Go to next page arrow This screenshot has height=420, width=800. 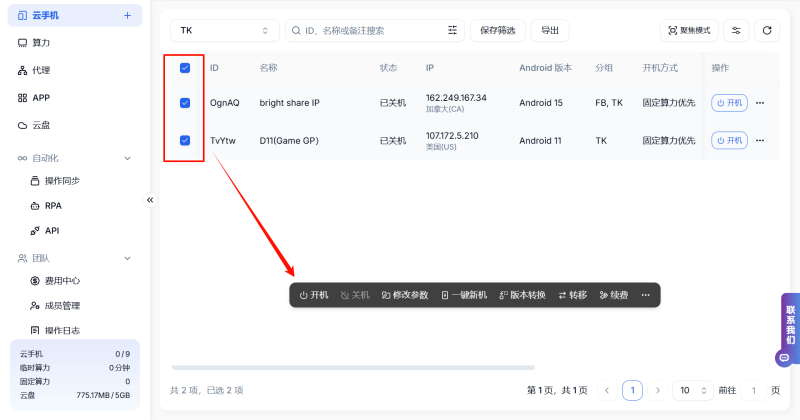658,390
